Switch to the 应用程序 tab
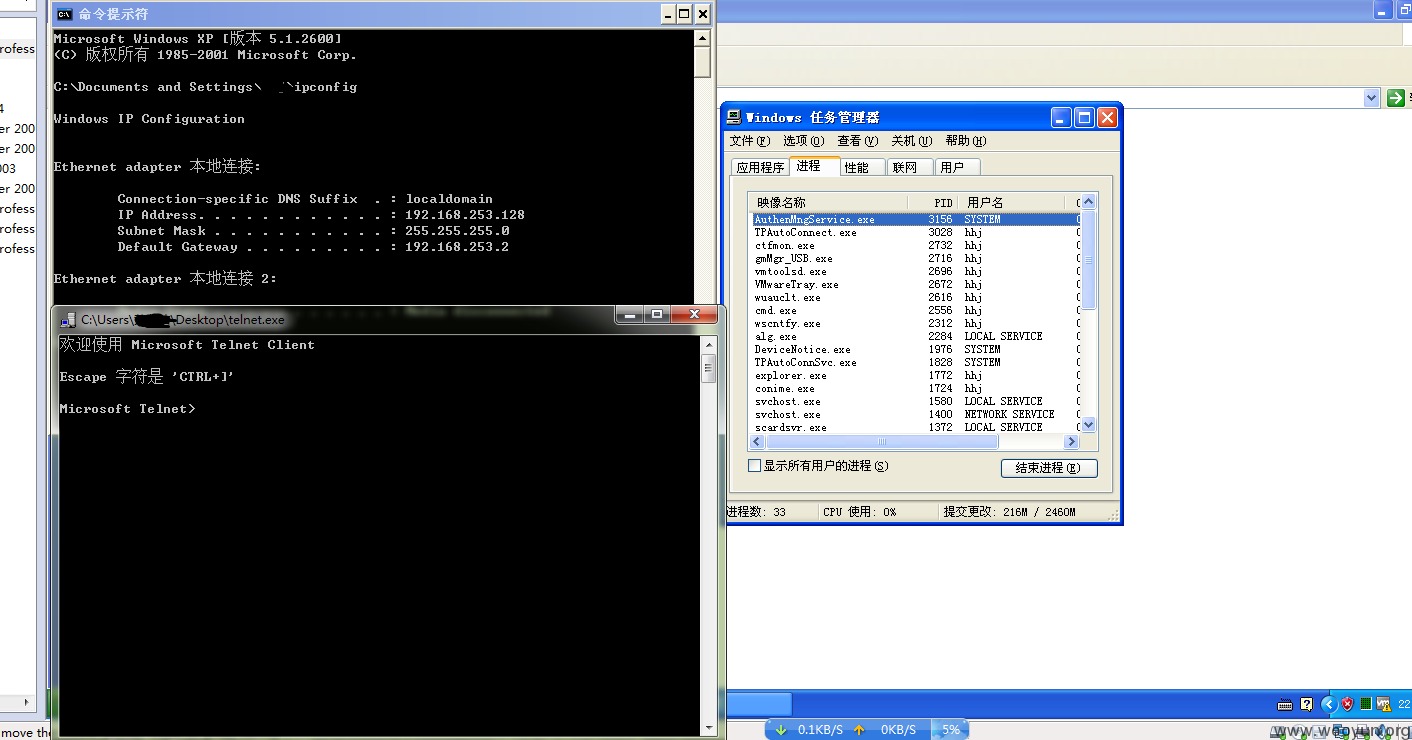 click(x=760, y=168)
